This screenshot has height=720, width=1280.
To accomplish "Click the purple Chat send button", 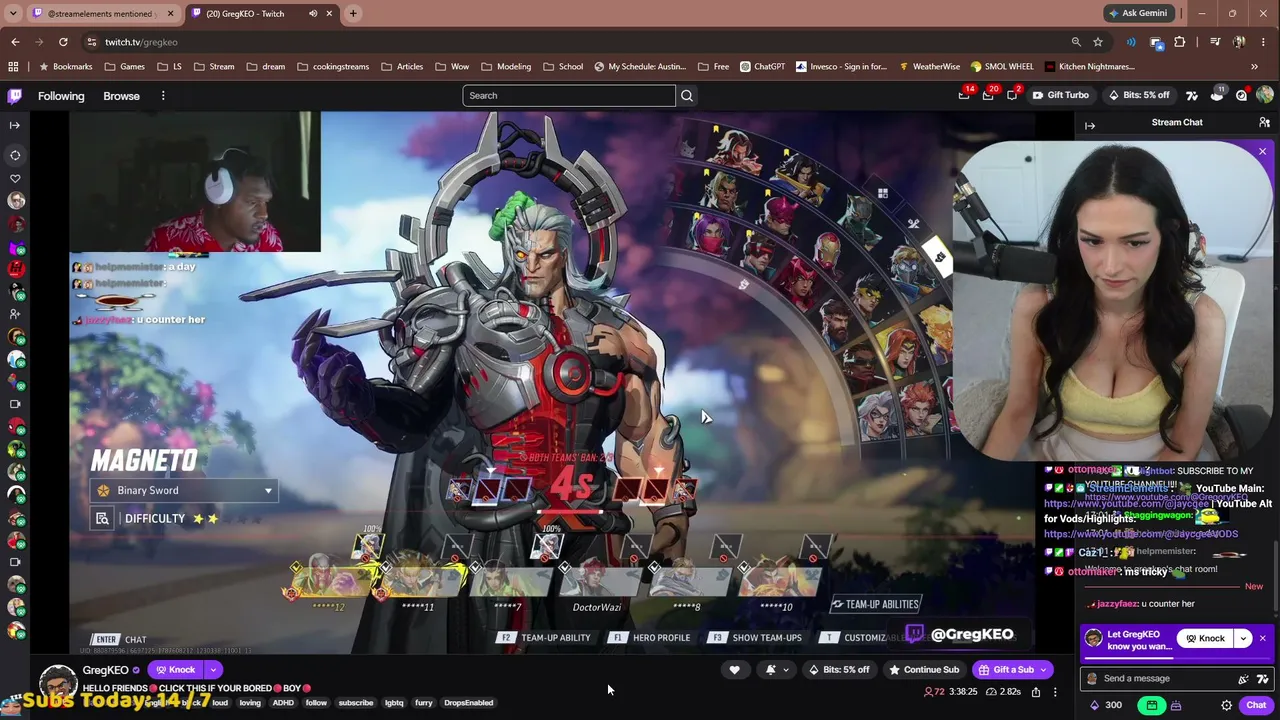I will click(1256, 705).
